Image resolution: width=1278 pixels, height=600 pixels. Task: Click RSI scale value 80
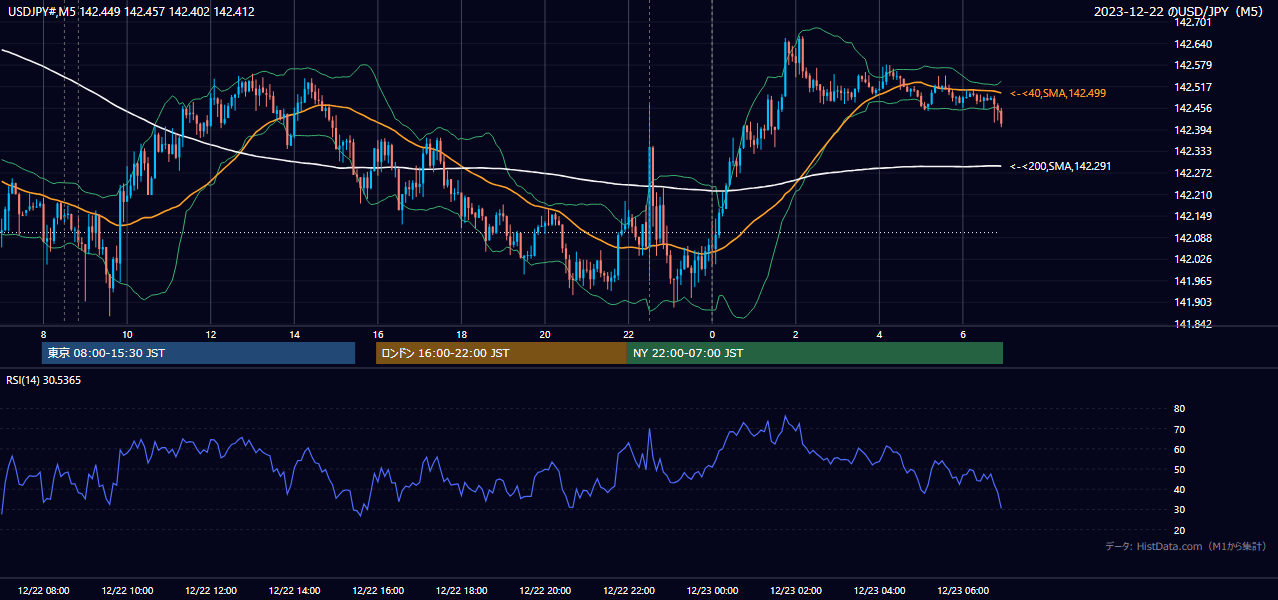coord(1179,409)
